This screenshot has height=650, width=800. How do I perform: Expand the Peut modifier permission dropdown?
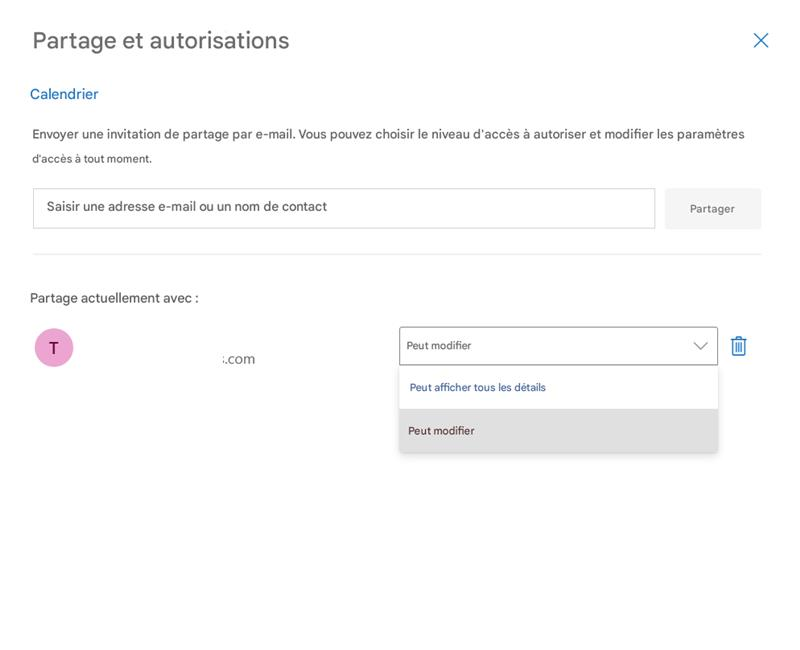pyautogui.click(x=558, y=346)
